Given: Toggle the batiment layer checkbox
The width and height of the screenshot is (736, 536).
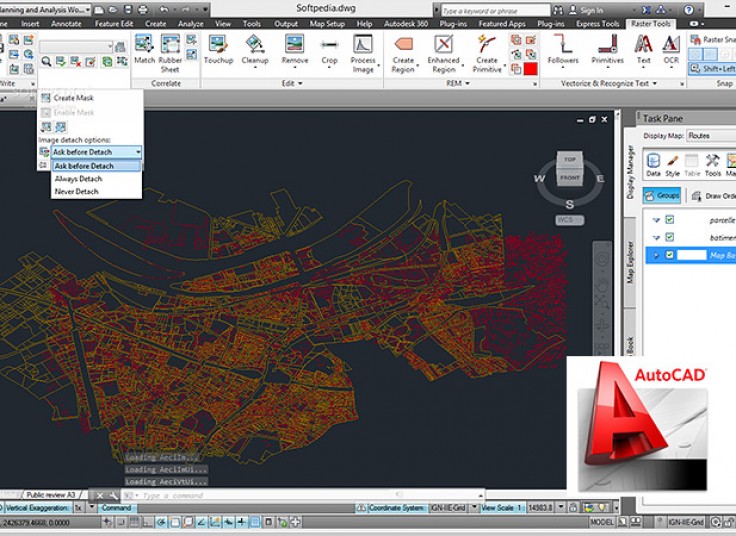Looking at the screenshot, I should [x=670, y=237].
